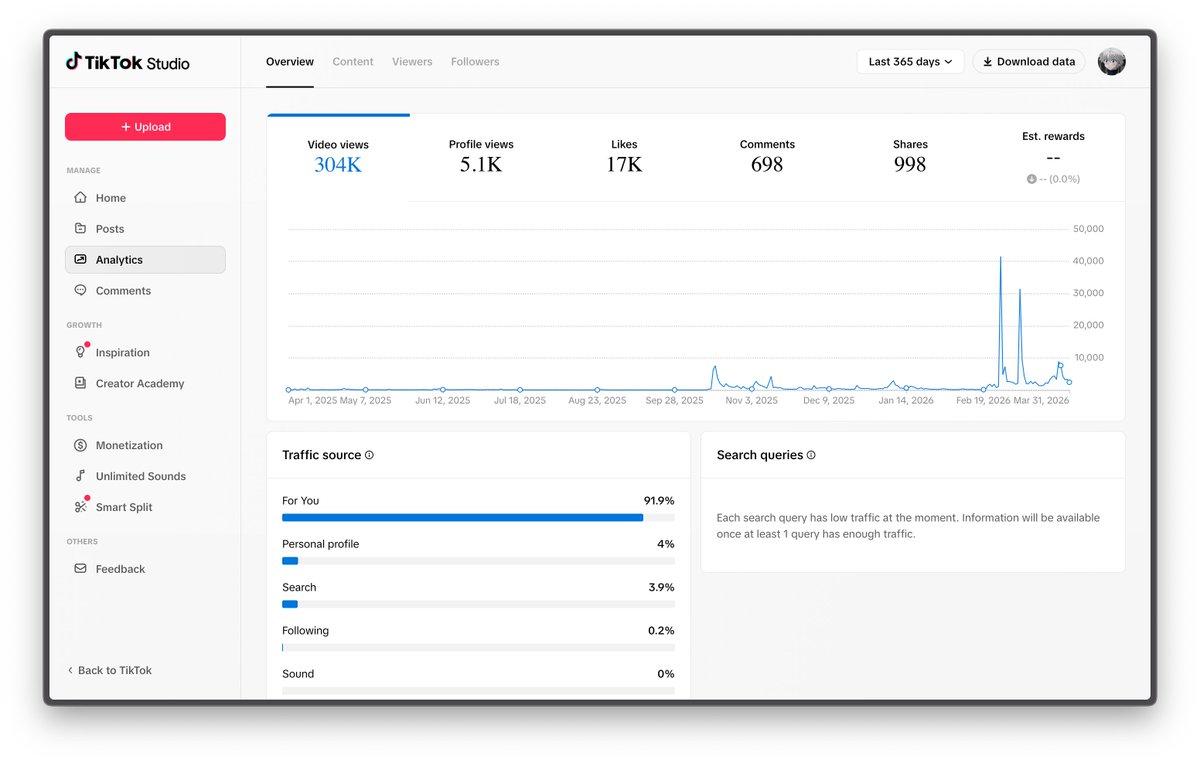Screen dimensions: 1200x763
Task: Click the Following 0.2% value
Action: click(661, 631)
